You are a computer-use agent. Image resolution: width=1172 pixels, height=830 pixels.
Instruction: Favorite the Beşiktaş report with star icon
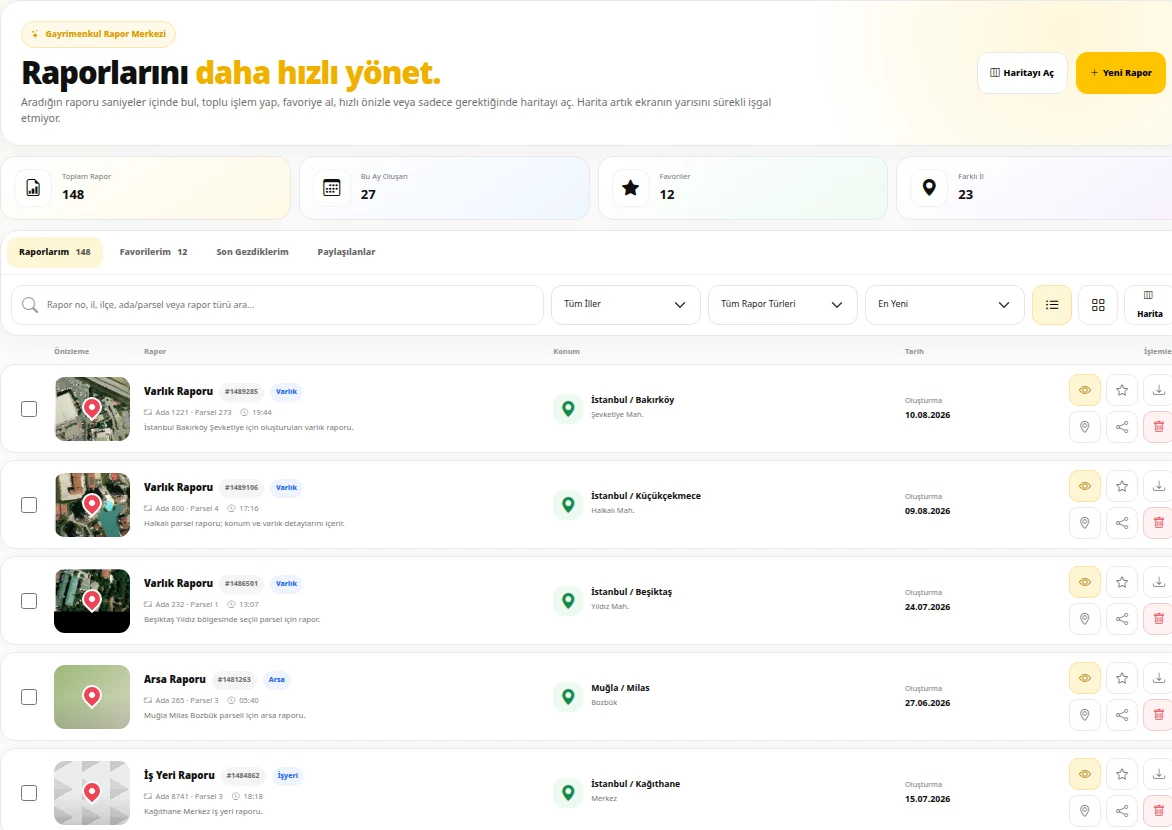click(1122, 582)
